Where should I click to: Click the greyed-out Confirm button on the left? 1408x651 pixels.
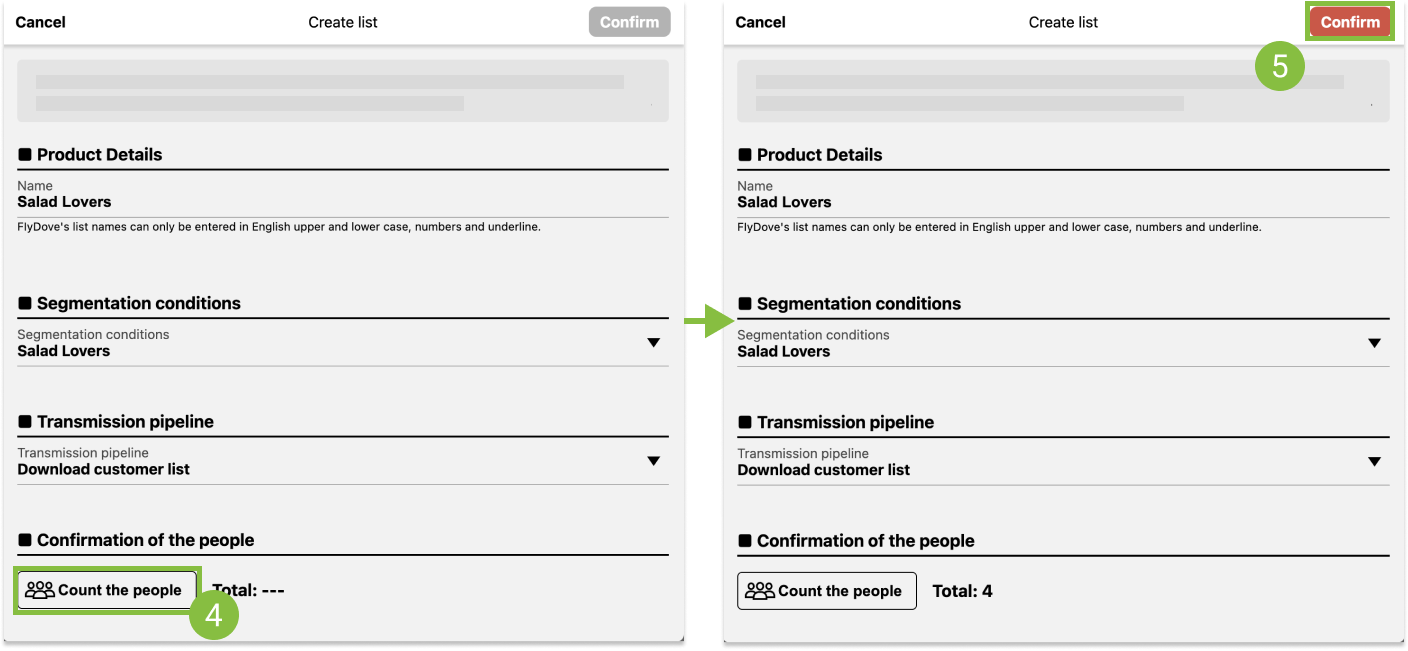pyautogui.click(x=629, y=22)
